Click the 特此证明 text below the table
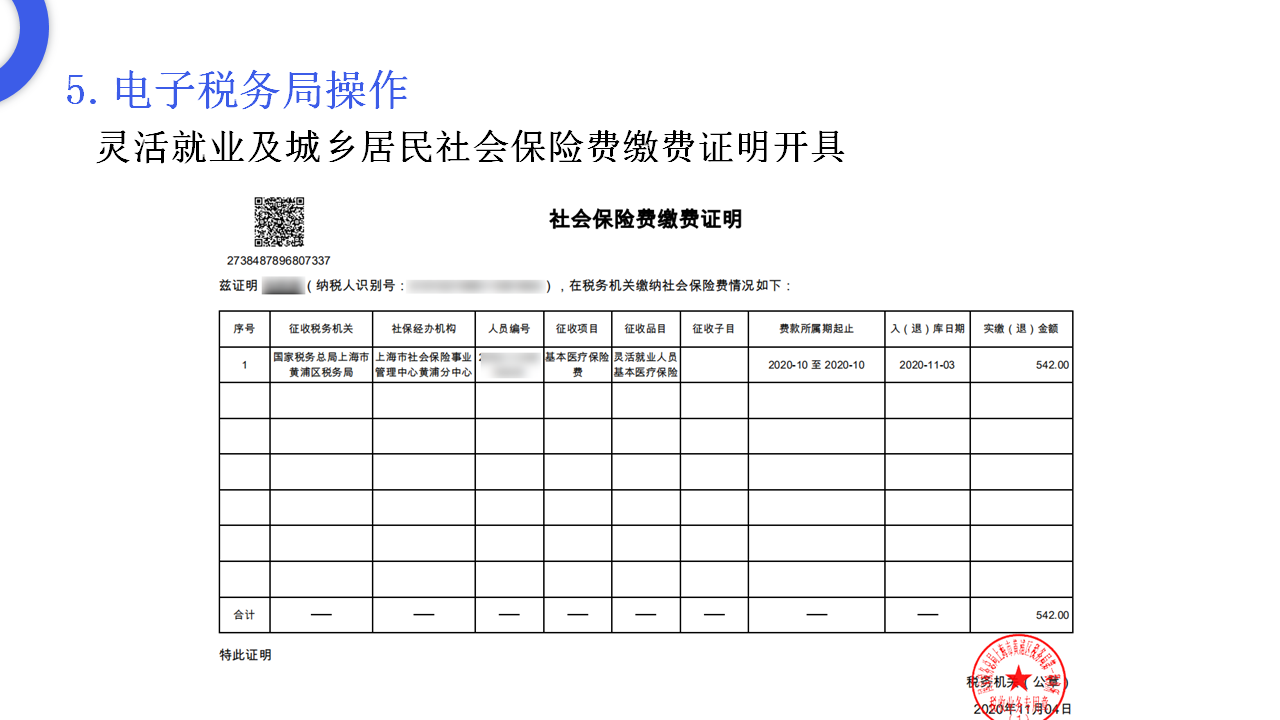 (245, 655)
